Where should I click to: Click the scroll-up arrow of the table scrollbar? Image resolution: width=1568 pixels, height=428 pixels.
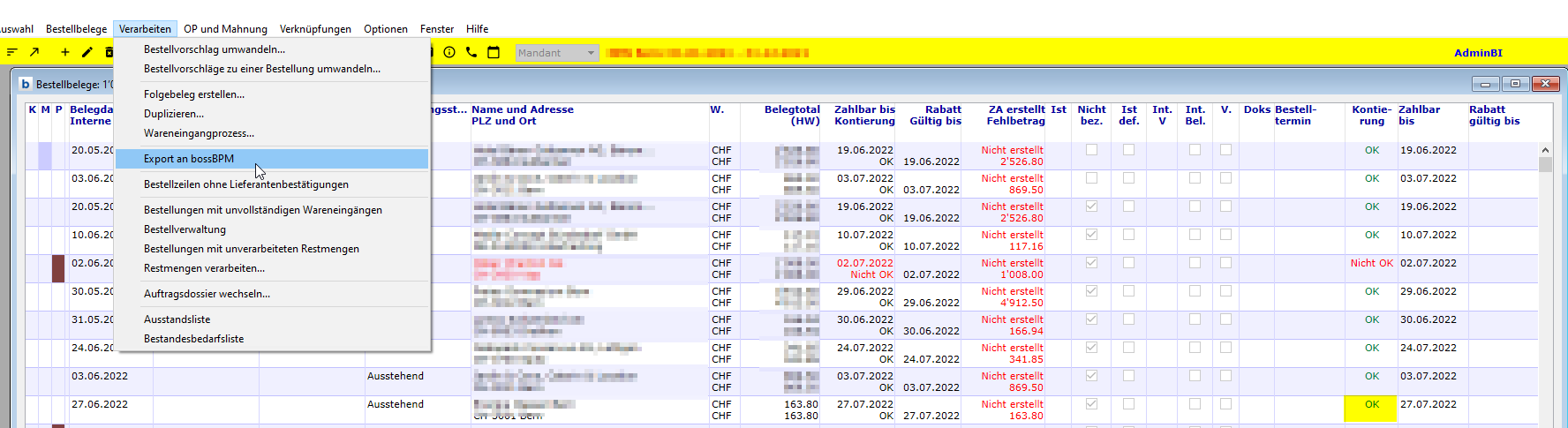(1545, 150)
